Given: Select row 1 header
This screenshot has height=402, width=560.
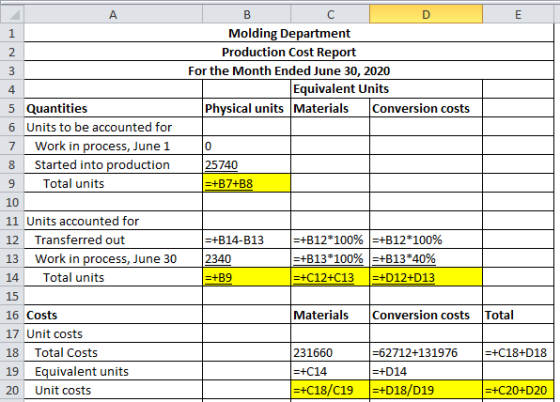Looking at the screenshot, I should pyautogui.click(x=12, y=33).
